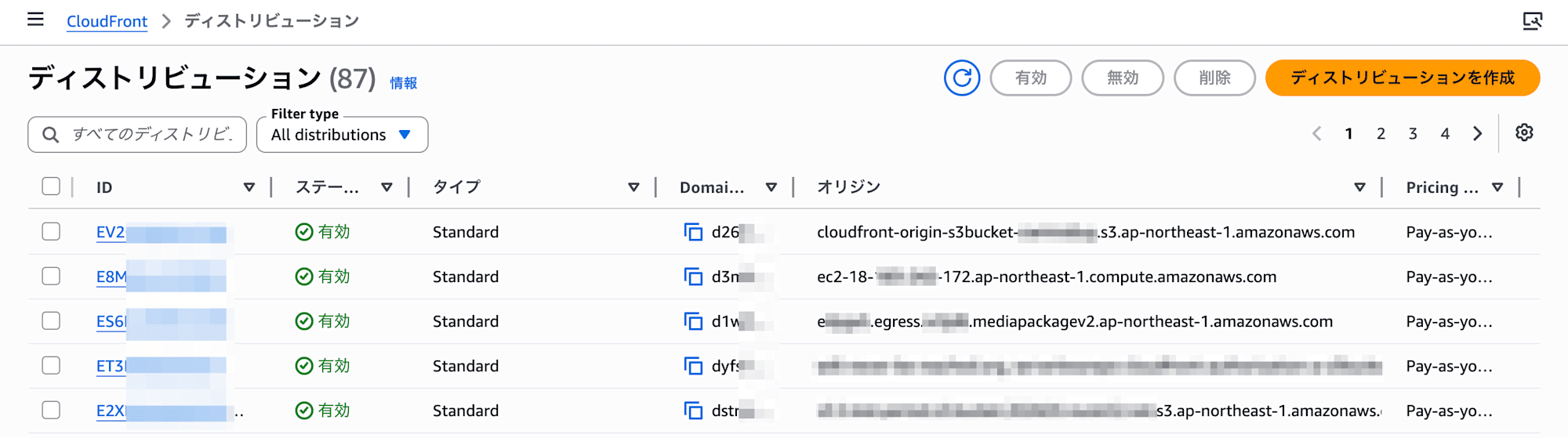Click the 有効 status icon in E8M row

[x=304, y=277]
